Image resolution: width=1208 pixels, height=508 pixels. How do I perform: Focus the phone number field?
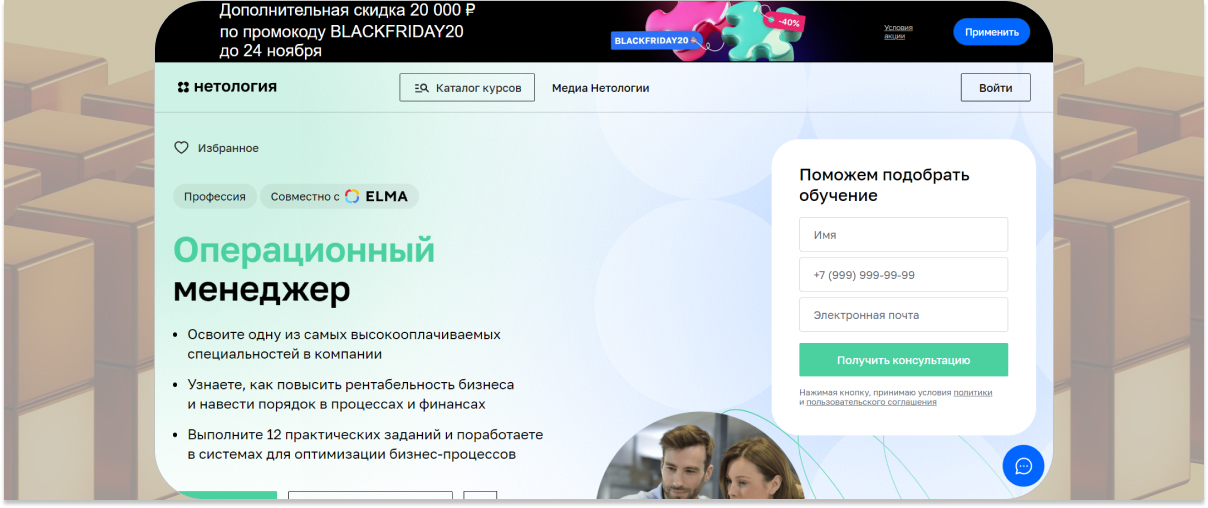904,275
